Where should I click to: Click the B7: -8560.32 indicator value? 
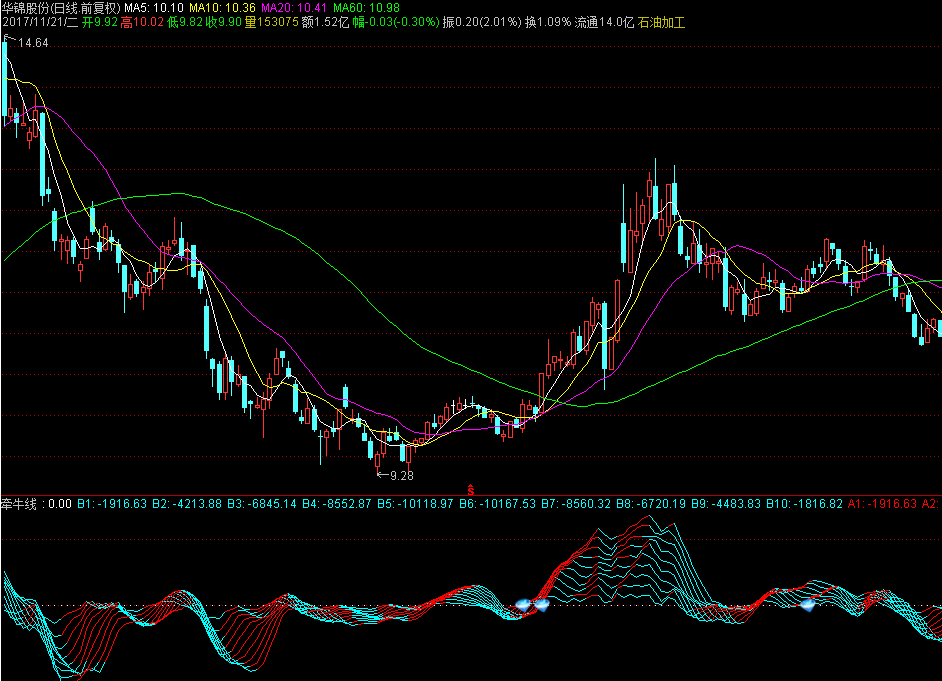pyautogui.click(x=576, y=504)
